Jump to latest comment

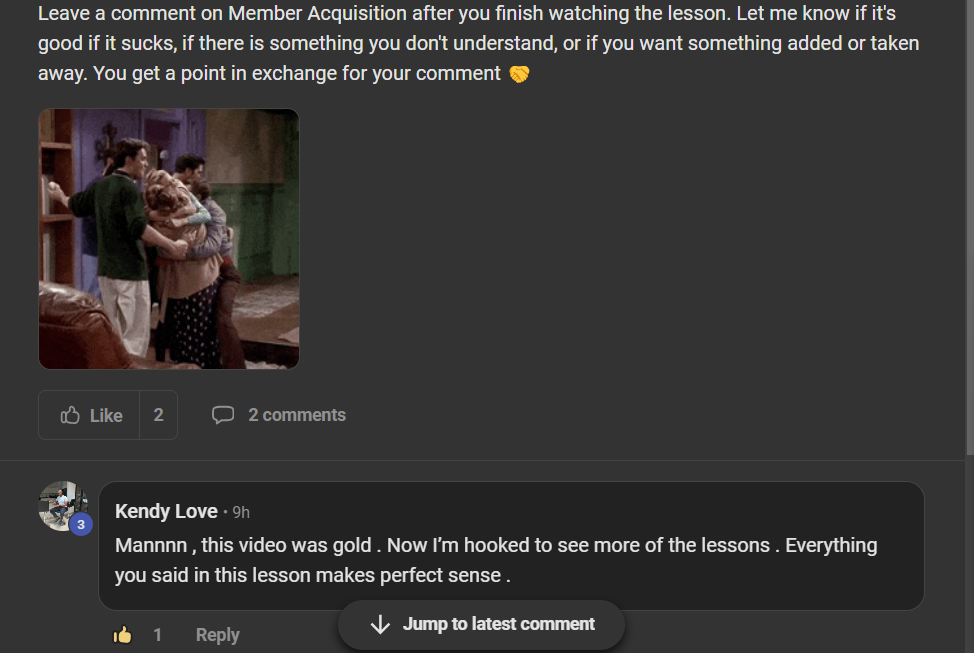point(498,624)
